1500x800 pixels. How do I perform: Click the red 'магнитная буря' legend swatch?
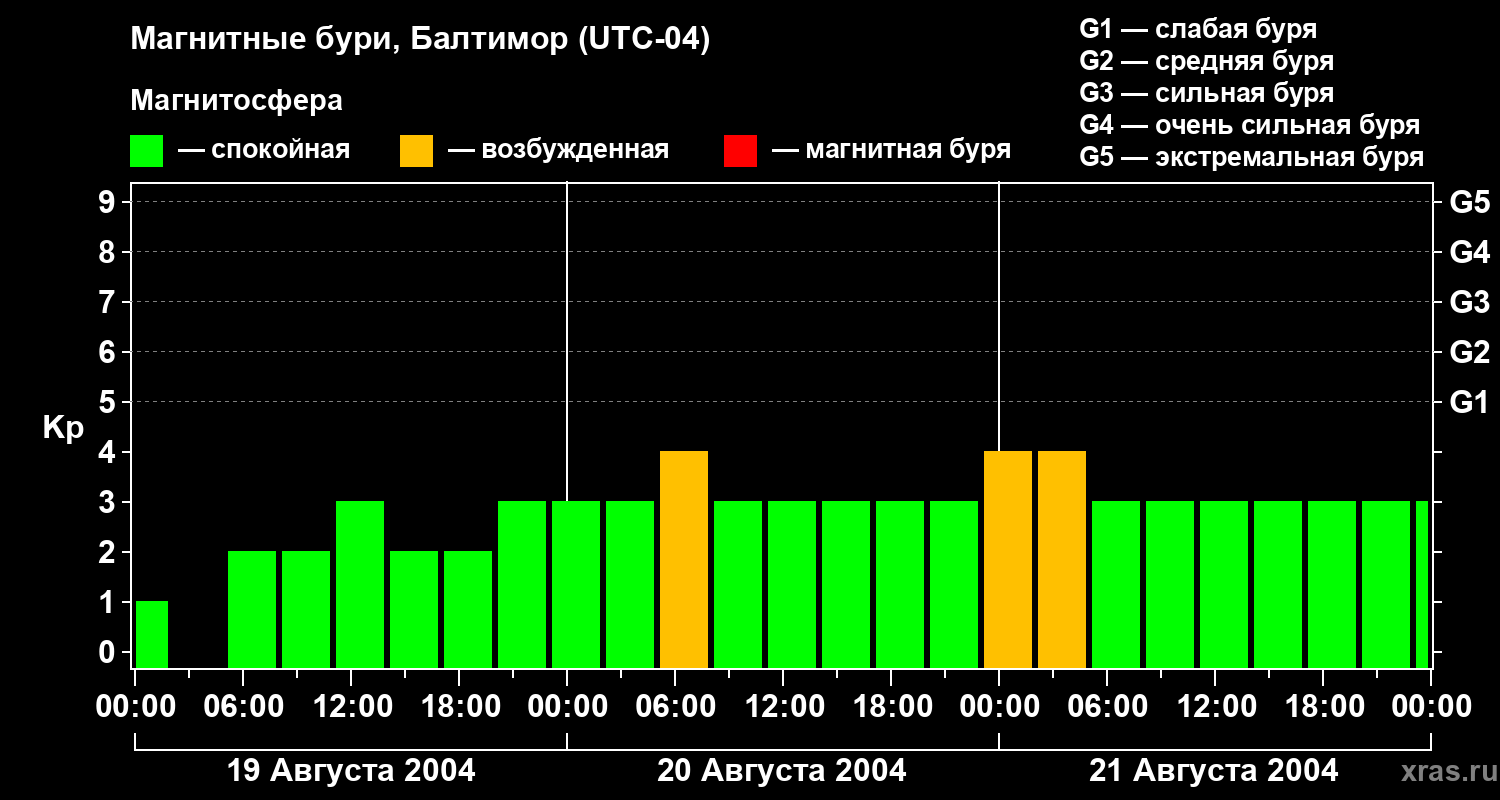point(740,151)
